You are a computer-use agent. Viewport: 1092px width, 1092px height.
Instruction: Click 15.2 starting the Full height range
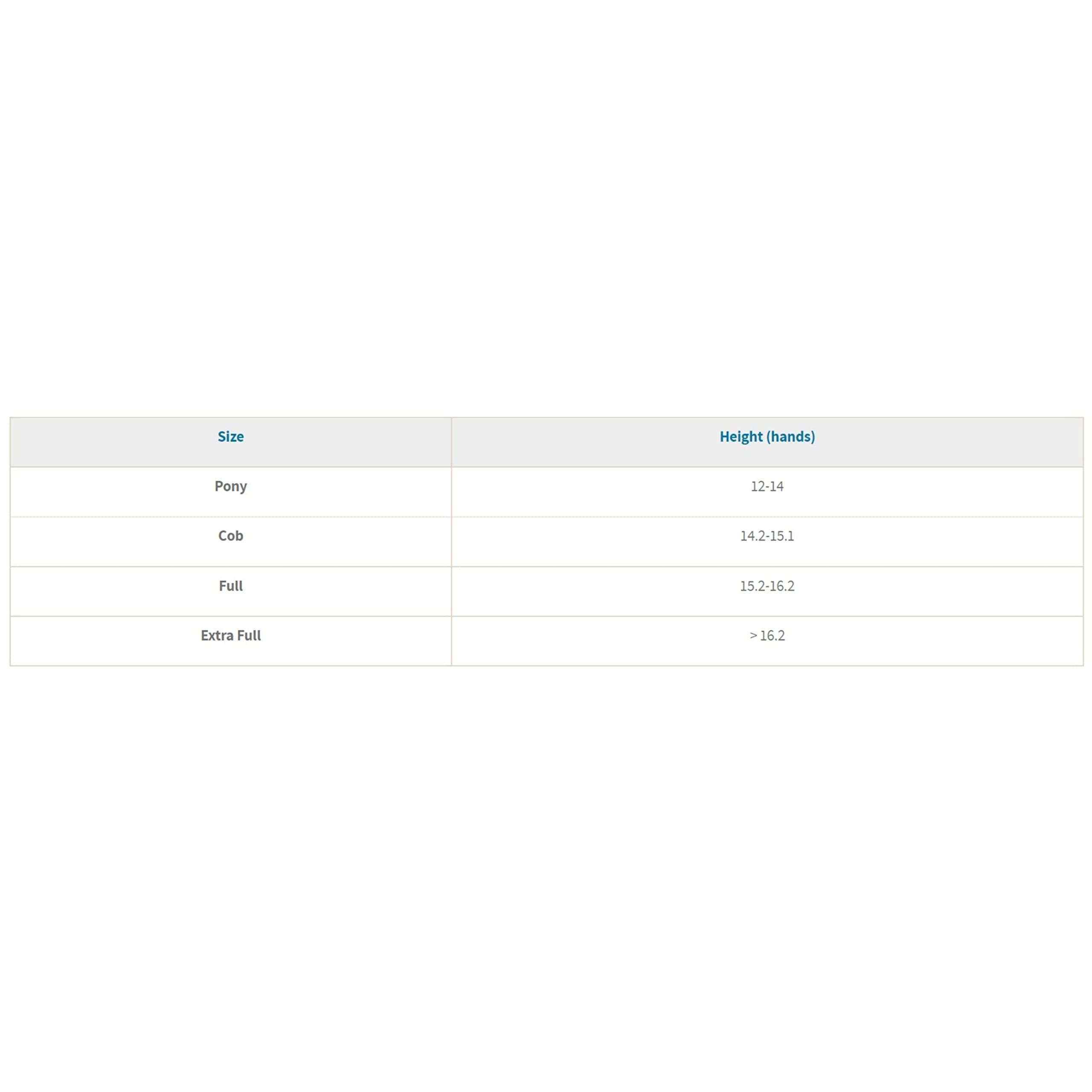752,586
